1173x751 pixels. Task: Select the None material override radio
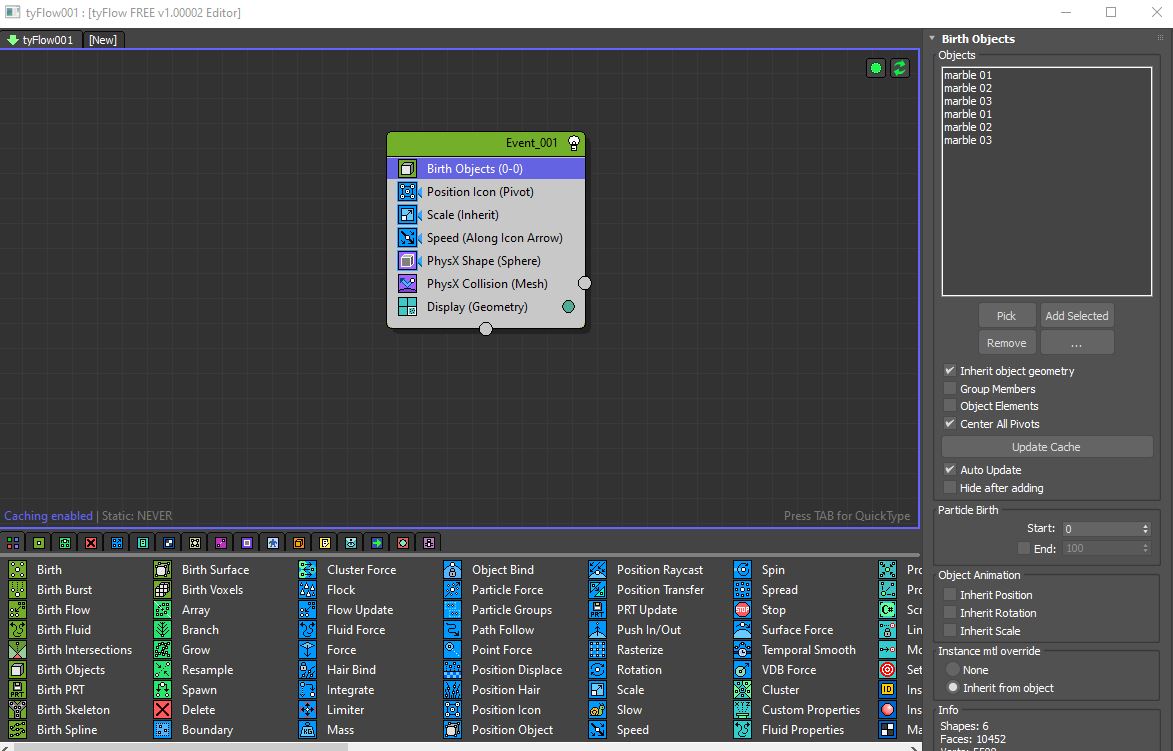(952, 670)
